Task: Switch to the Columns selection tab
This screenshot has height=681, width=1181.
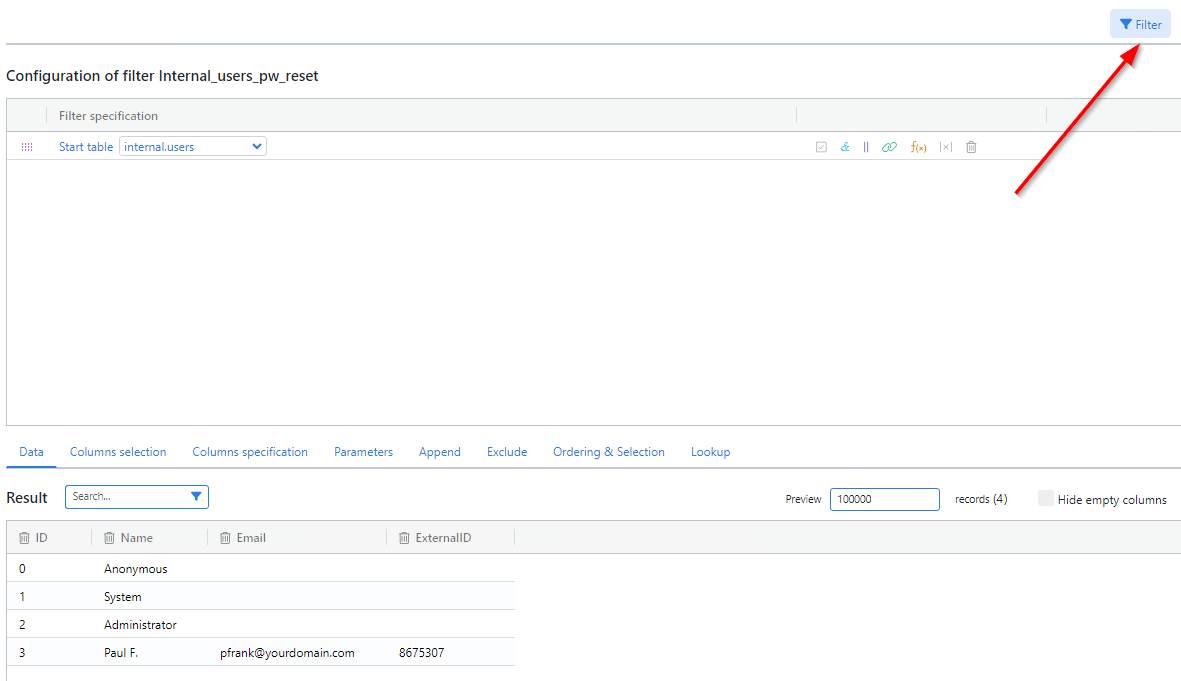Action: 117,452
